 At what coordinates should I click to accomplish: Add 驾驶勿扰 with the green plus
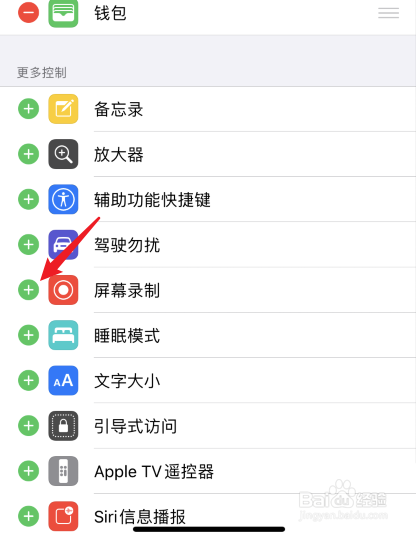(29, 244)
